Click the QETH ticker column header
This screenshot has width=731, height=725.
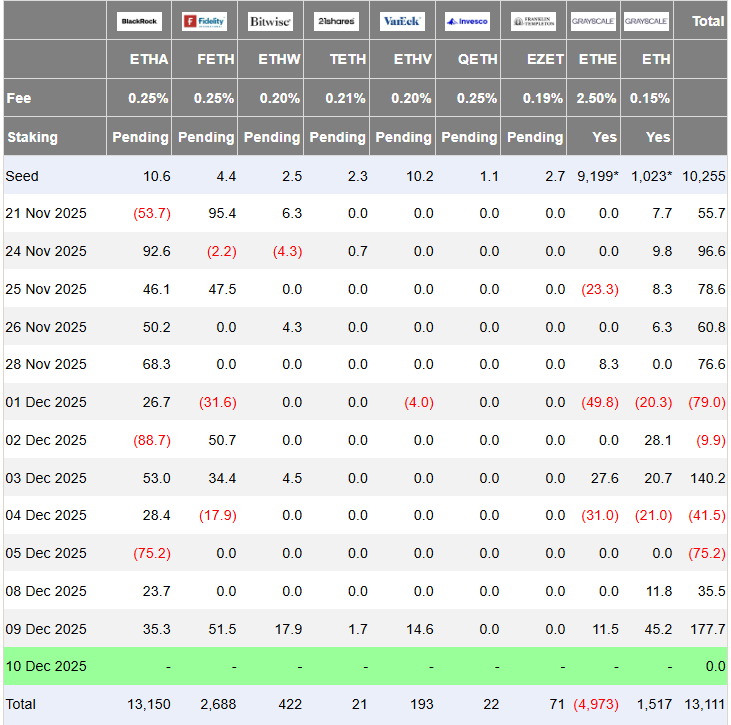tap(477, 60)
